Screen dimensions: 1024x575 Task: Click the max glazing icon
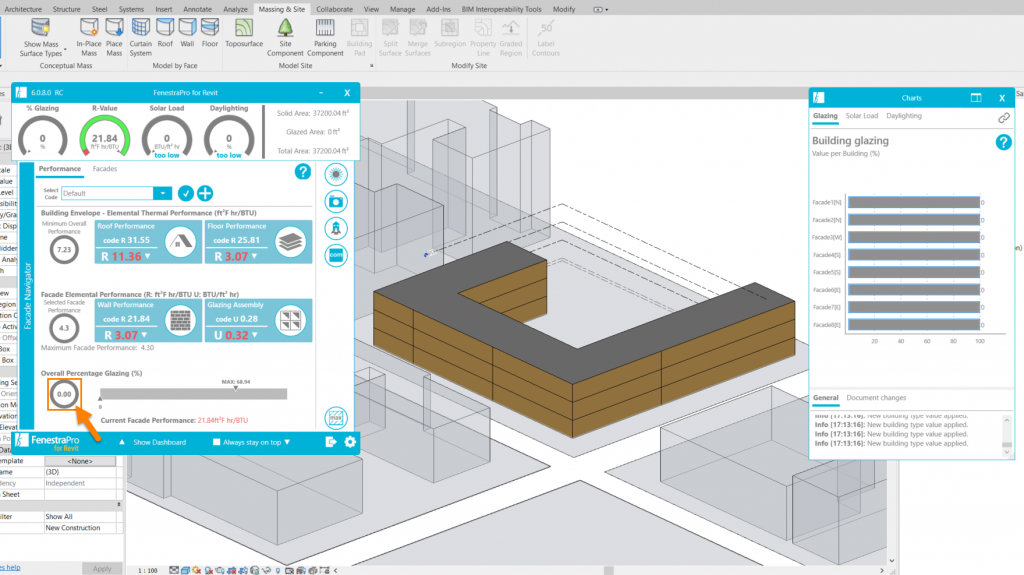(336, 417)
